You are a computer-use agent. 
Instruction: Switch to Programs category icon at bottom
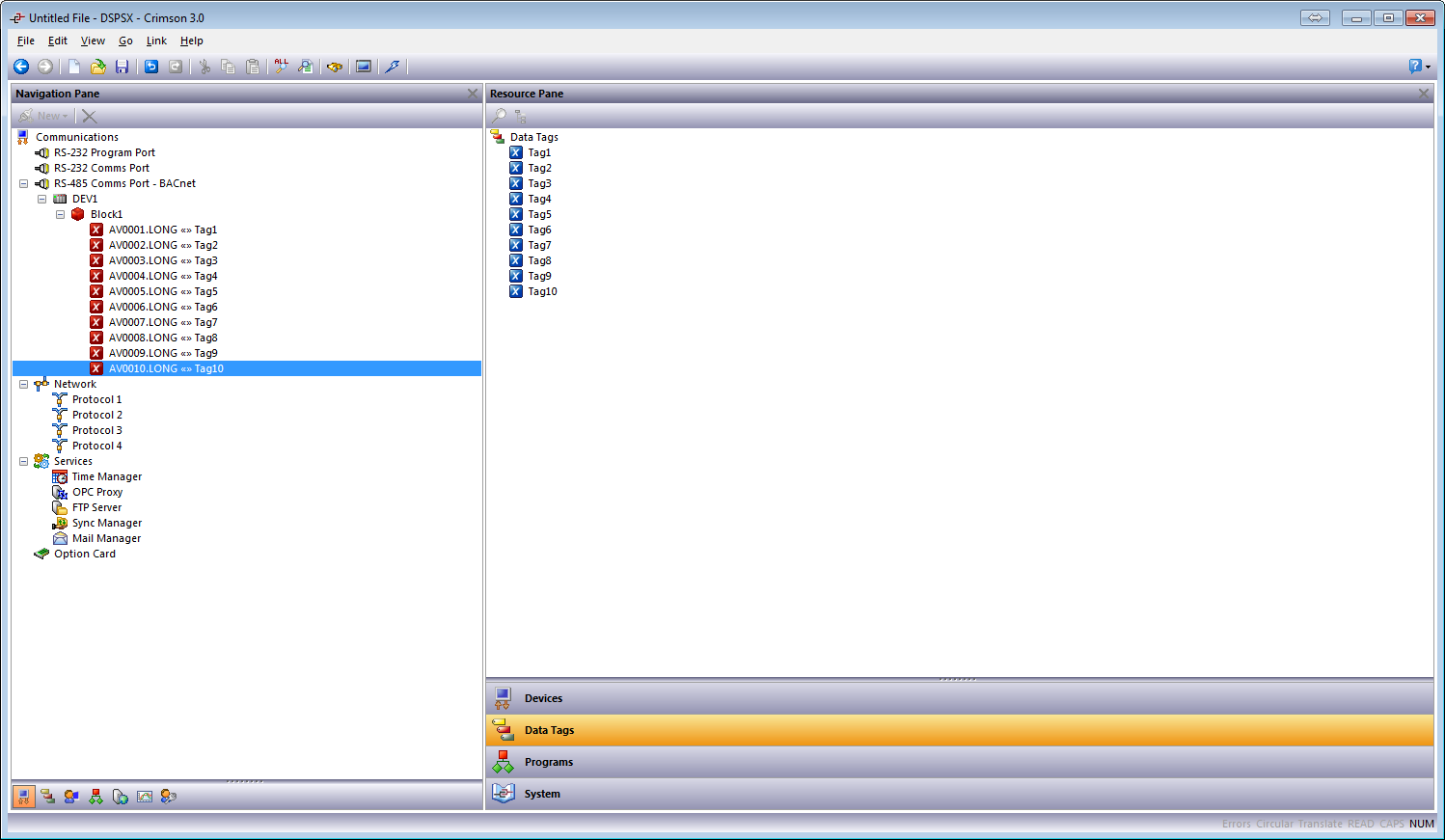[x=96, y=797]
